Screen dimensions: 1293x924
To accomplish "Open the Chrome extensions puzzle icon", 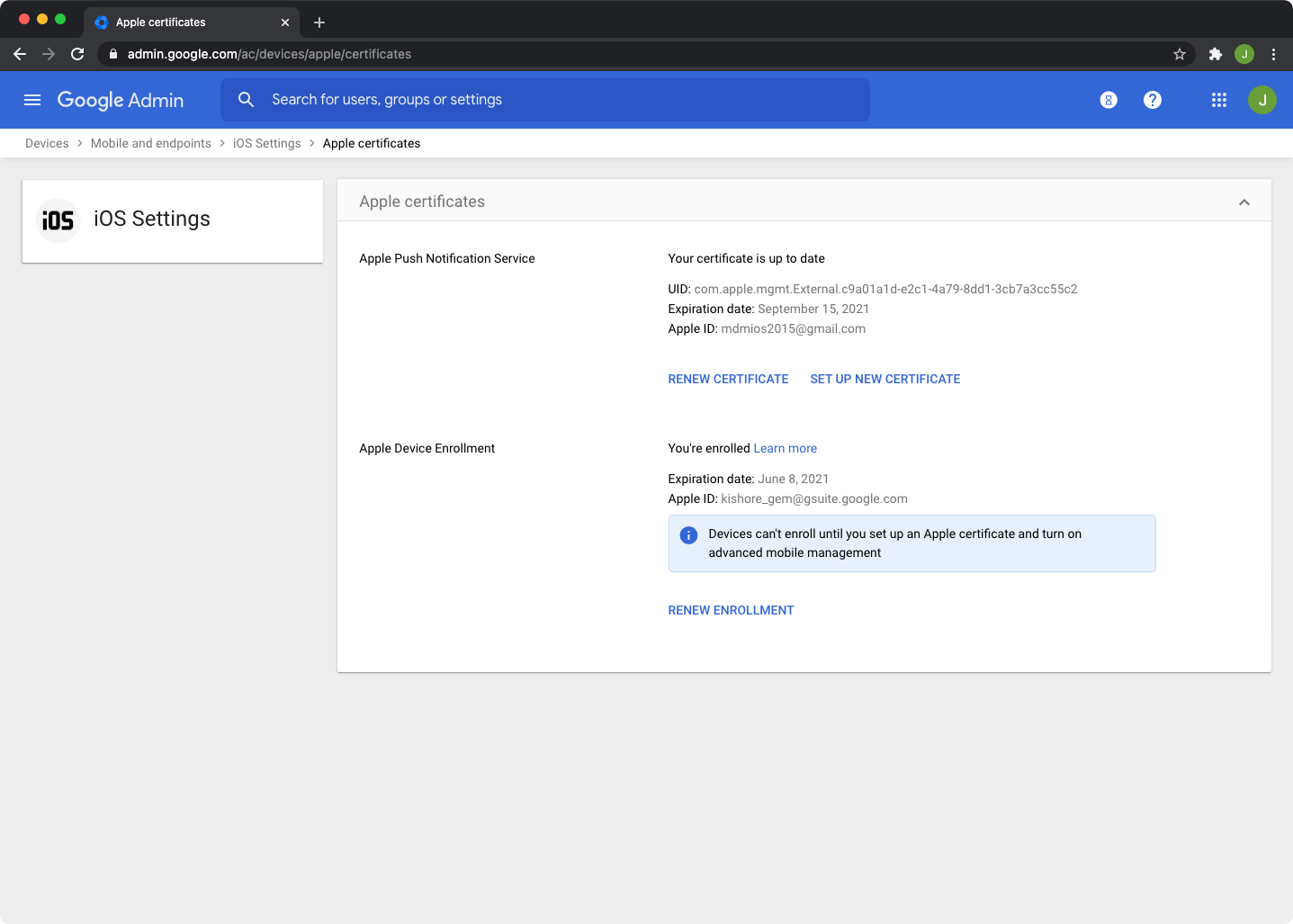I will 1216,54.
